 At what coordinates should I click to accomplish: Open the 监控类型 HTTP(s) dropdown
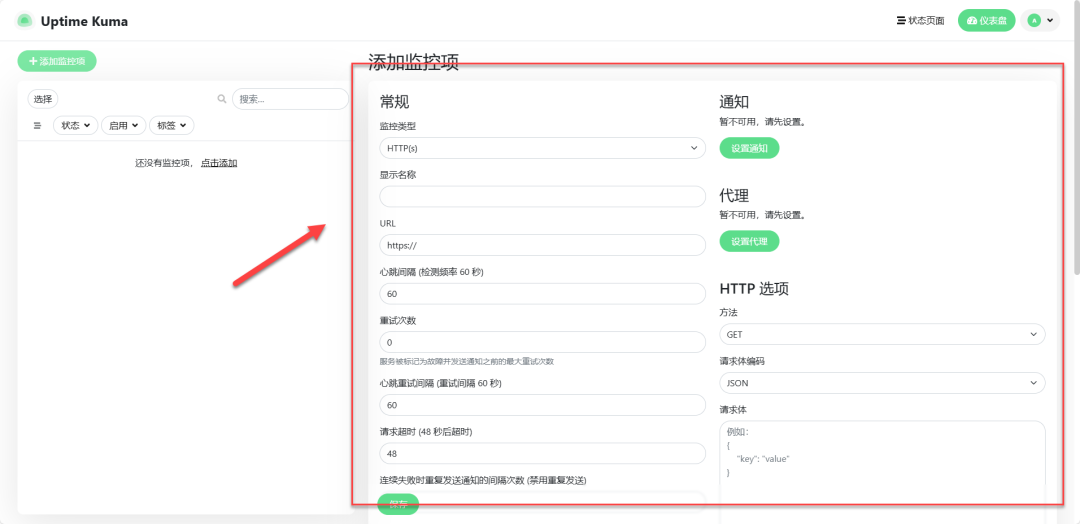click(543, 148)
